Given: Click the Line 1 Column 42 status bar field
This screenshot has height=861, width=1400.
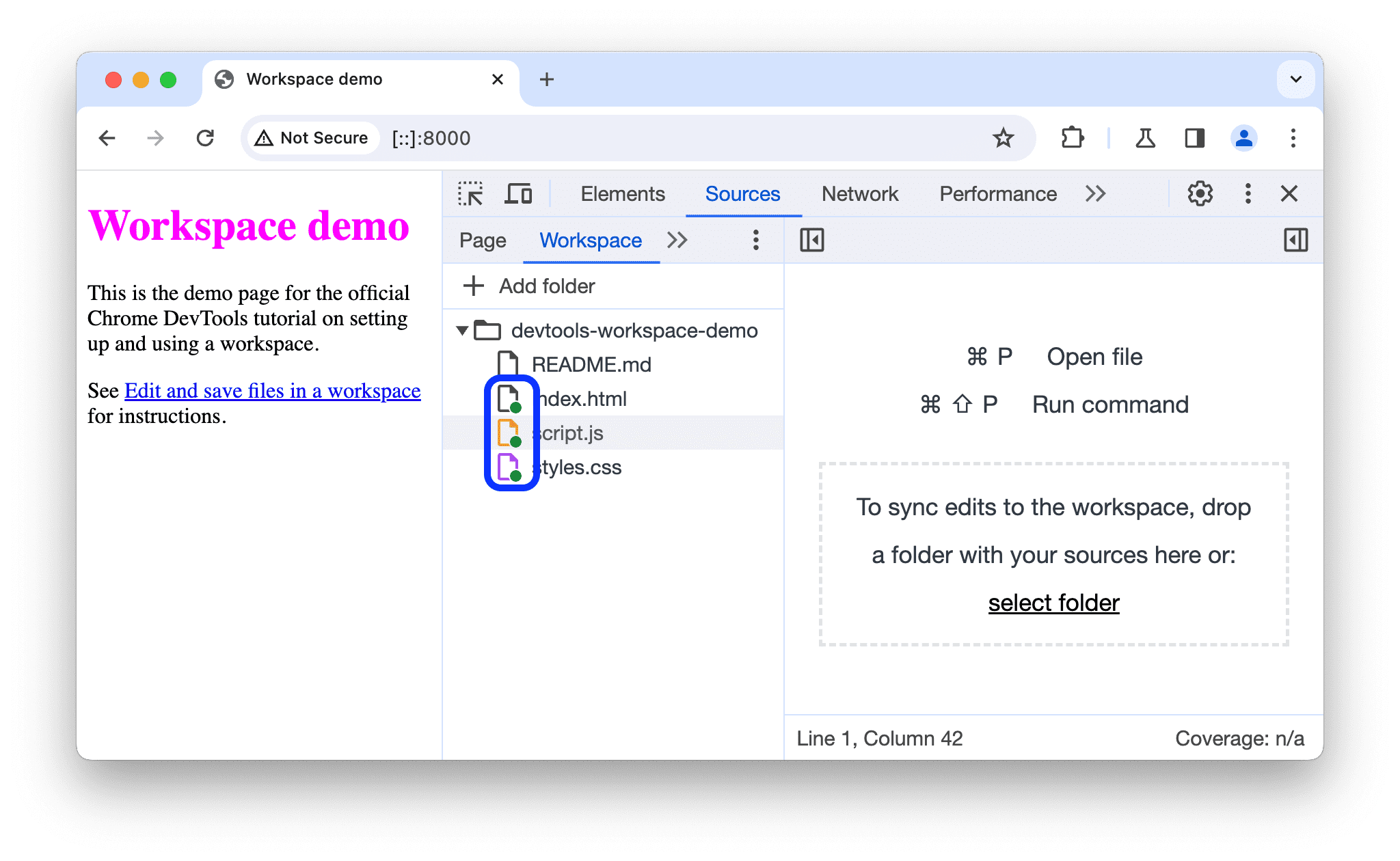Looking at the screenshot, I should point(880,740).
